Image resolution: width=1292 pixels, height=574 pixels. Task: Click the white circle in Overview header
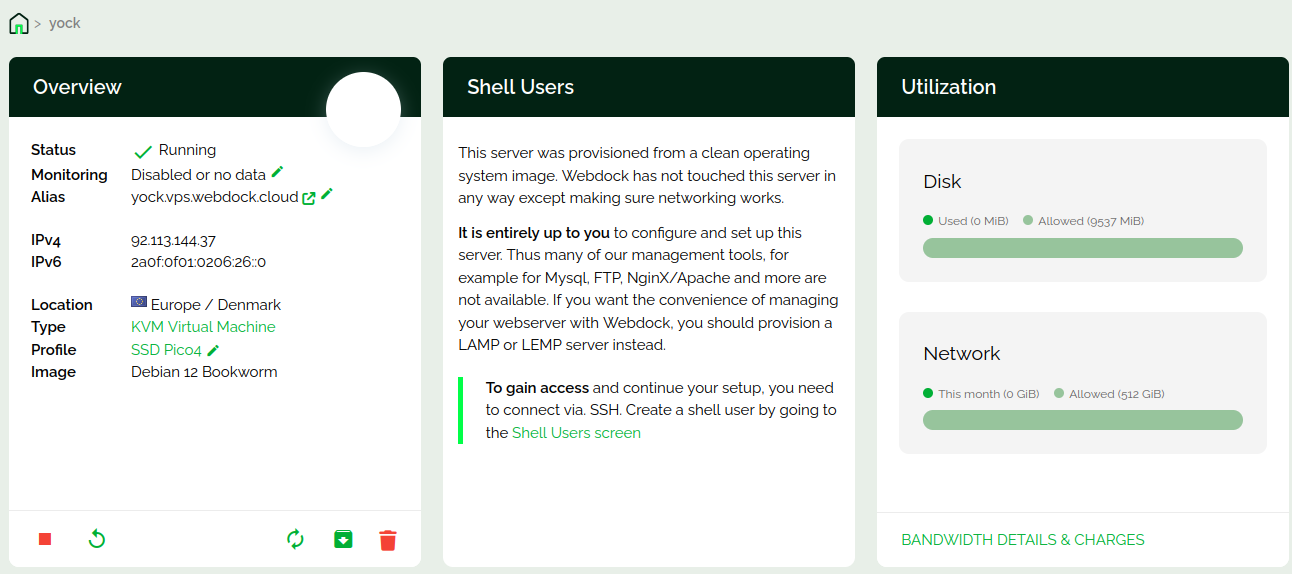tap(363, 110)
